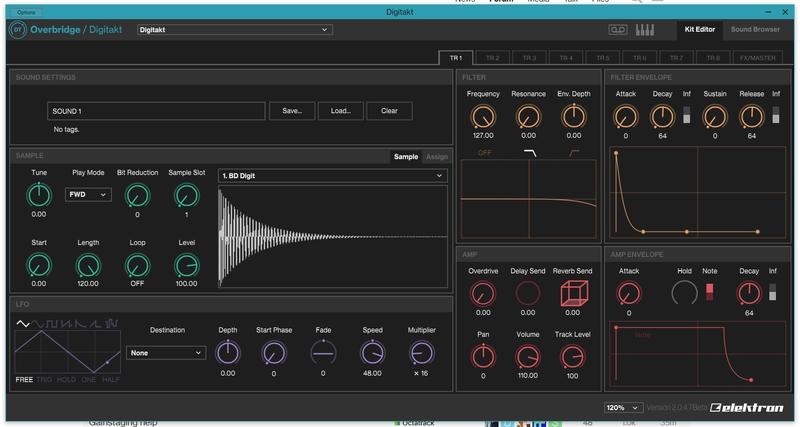Click the sample Loop knob
Image resolution: width=800 pixels, height=427 pixels.
[x=137, y=265]
